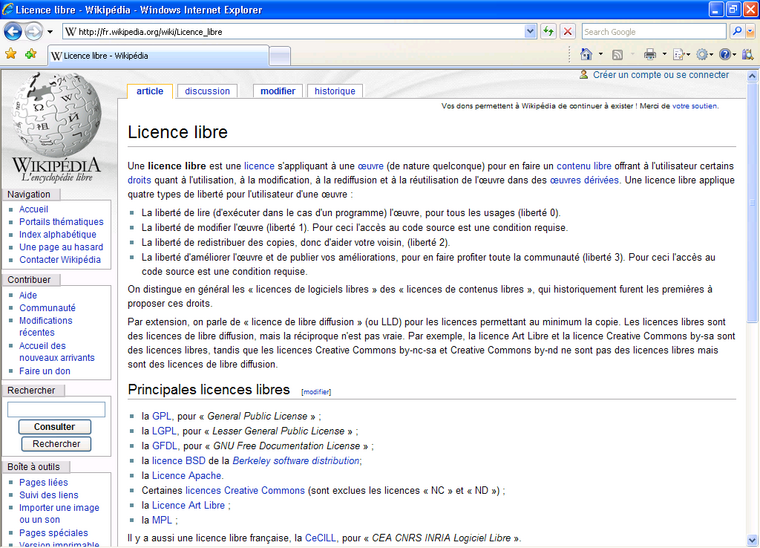Screen dimensions: 760x548
Task: Go to Home page via house icon
Action: pyautogui.click(x=586, y=54)
